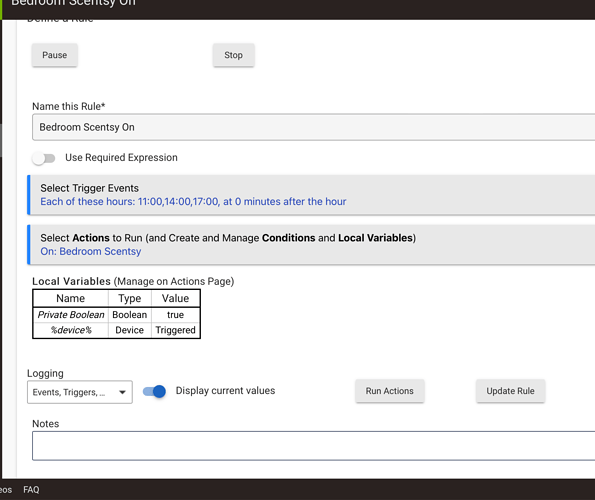Select the %device% variable name cell
The height and width of the screenshot is (500, 595).
point(71,330)
